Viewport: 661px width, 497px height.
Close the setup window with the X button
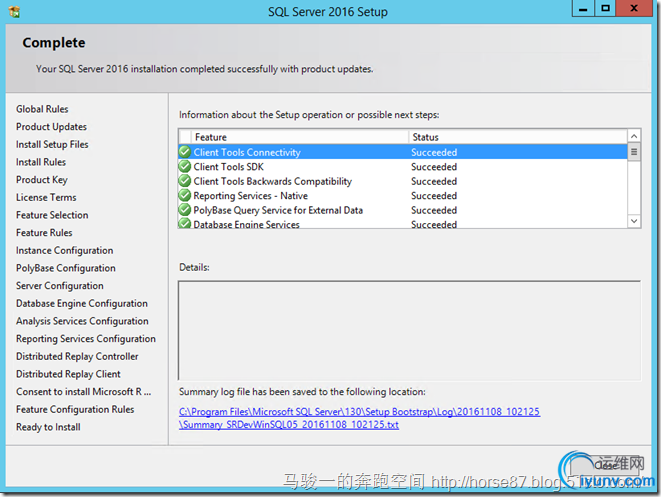tap(634, 8)
